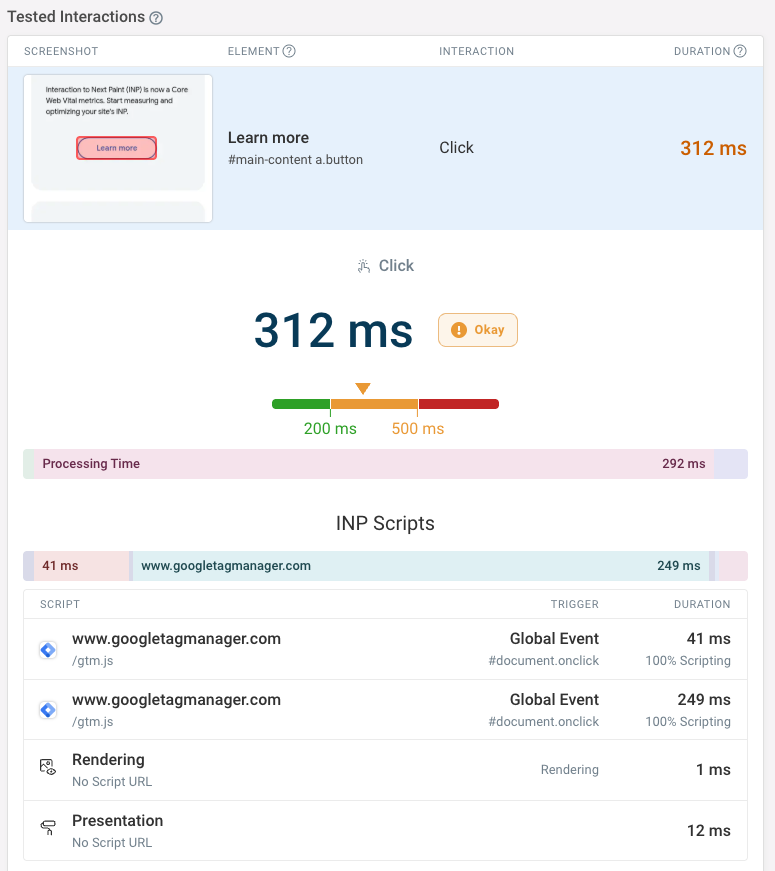Click the pointer icon beside Click heading
Image resolution: width=775 pixels, height=871 pixels.
(x=364, y=266)
